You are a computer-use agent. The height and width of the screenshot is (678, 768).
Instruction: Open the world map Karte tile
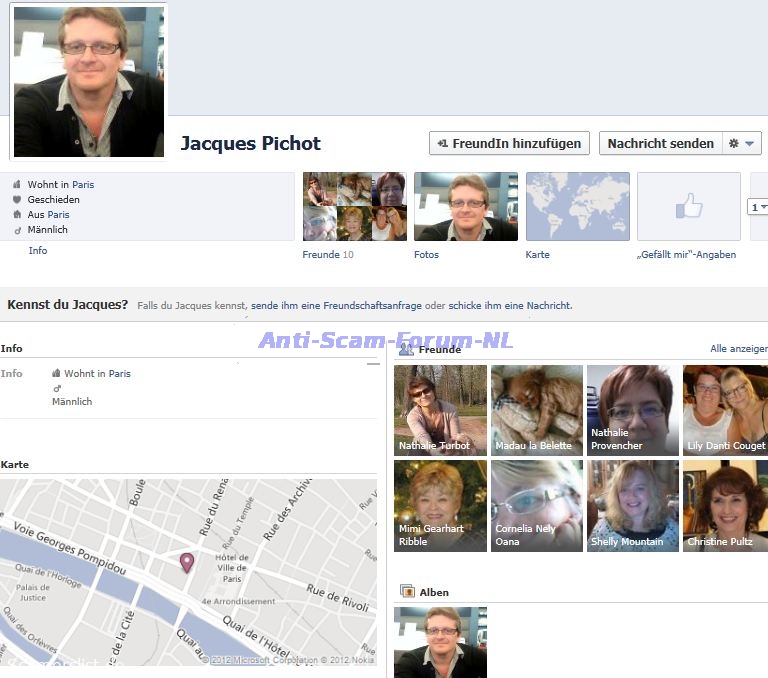[x=577, y=207]
